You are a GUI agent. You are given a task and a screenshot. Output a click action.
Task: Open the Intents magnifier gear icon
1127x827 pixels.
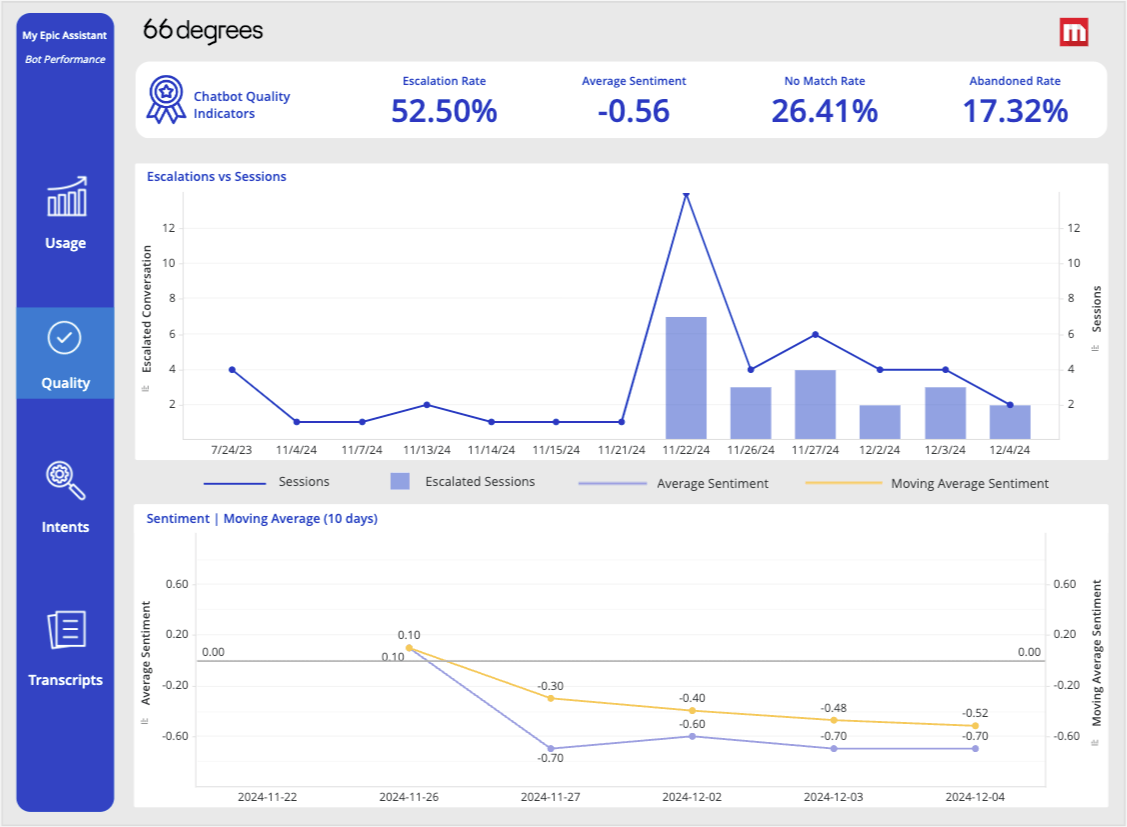click(66, 480)
